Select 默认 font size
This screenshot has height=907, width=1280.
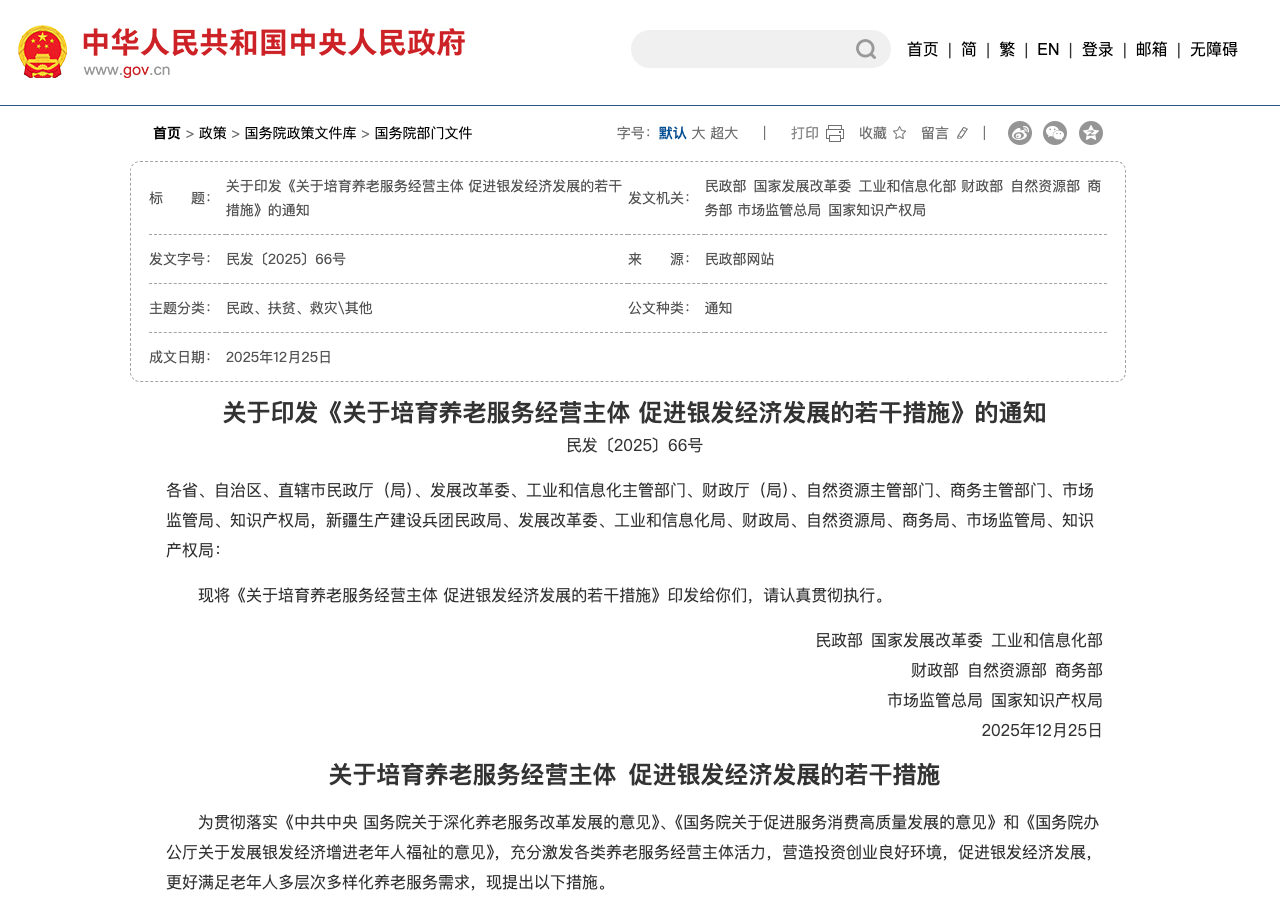(673, 133)
